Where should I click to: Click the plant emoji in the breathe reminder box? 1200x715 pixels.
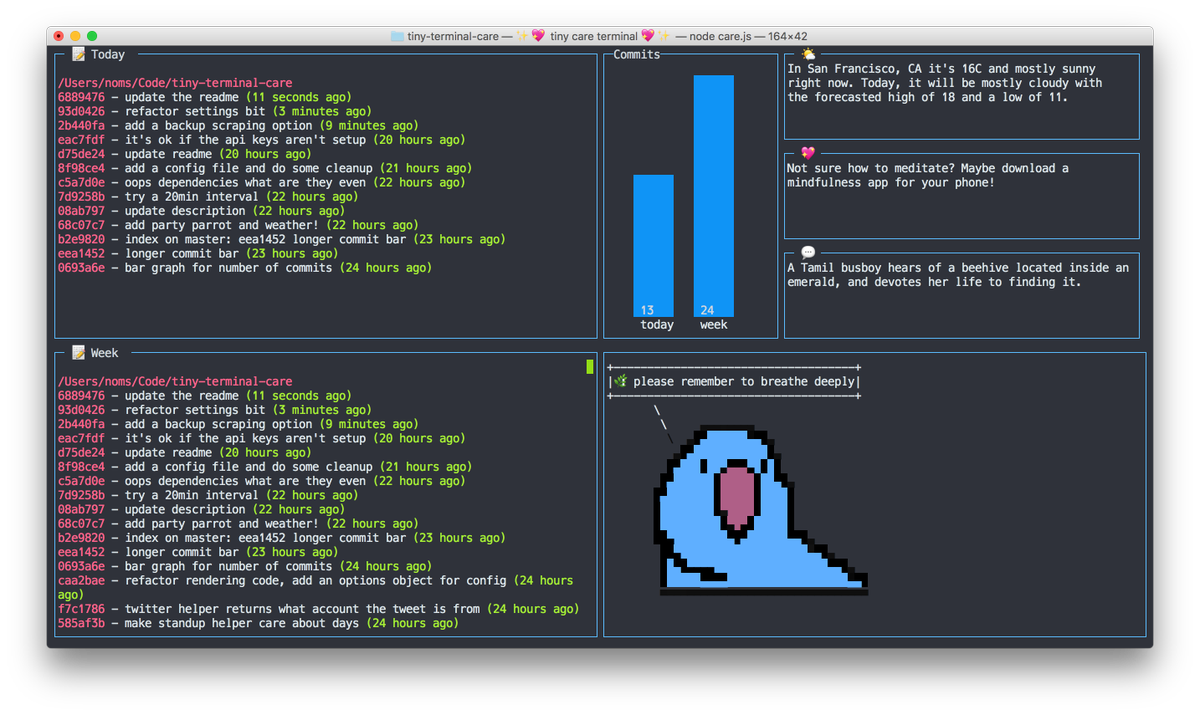point(621,381)
